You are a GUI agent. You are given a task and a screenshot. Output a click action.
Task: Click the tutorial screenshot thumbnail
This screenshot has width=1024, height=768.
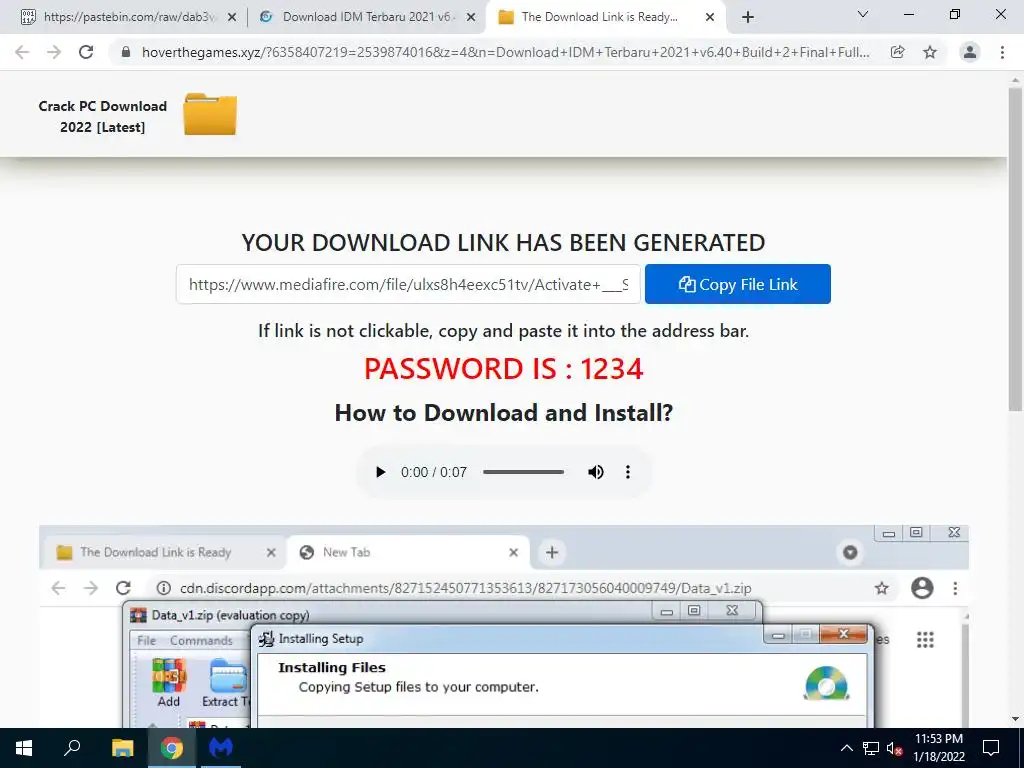(504, 626)
